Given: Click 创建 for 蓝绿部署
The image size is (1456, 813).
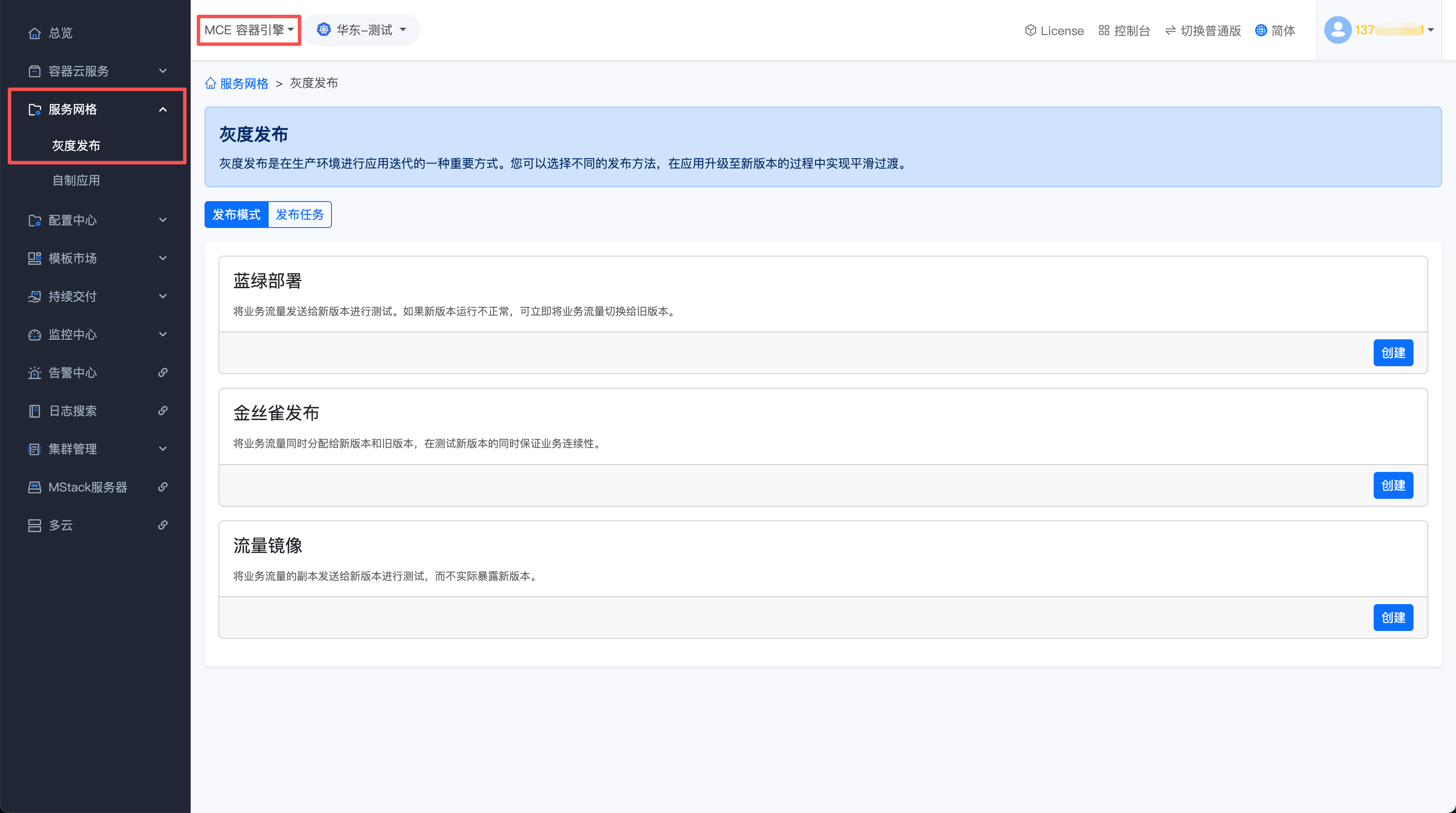Looking at the screenshot, I should (1393, 353).
